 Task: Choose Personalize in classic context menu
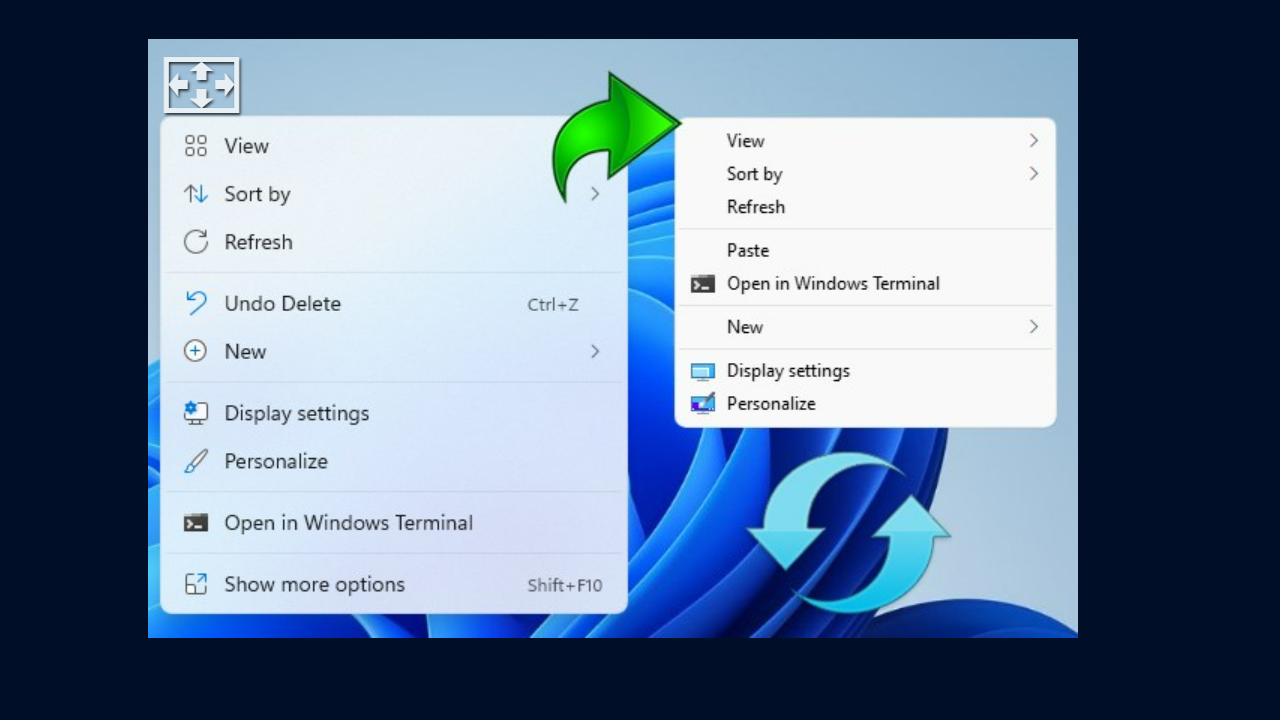pos(866,404)
